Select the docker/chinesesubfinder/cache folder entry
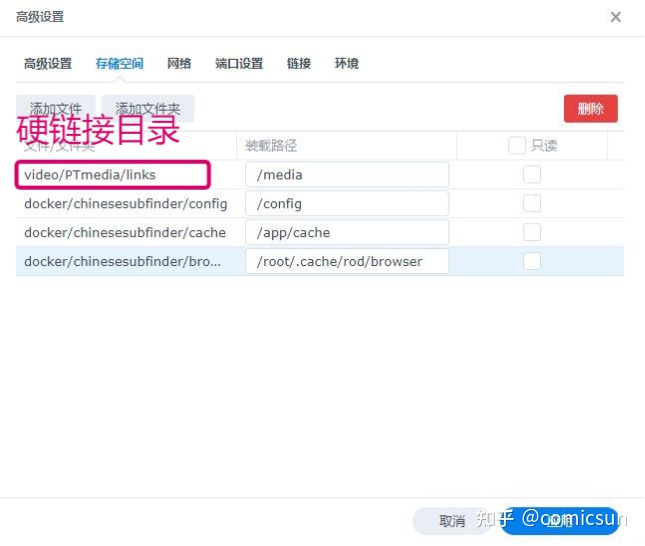The height and width of the screenshot is (546, 645). [x=125, y=232]
